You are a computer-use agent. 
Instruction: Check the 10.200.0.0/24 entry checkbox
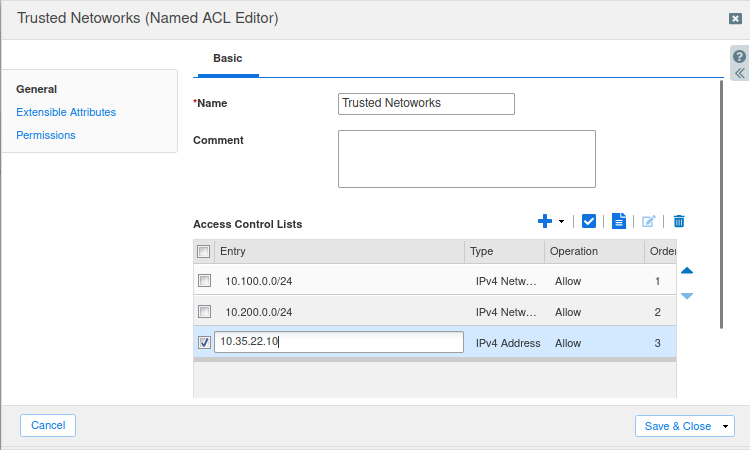coord(204,312)
